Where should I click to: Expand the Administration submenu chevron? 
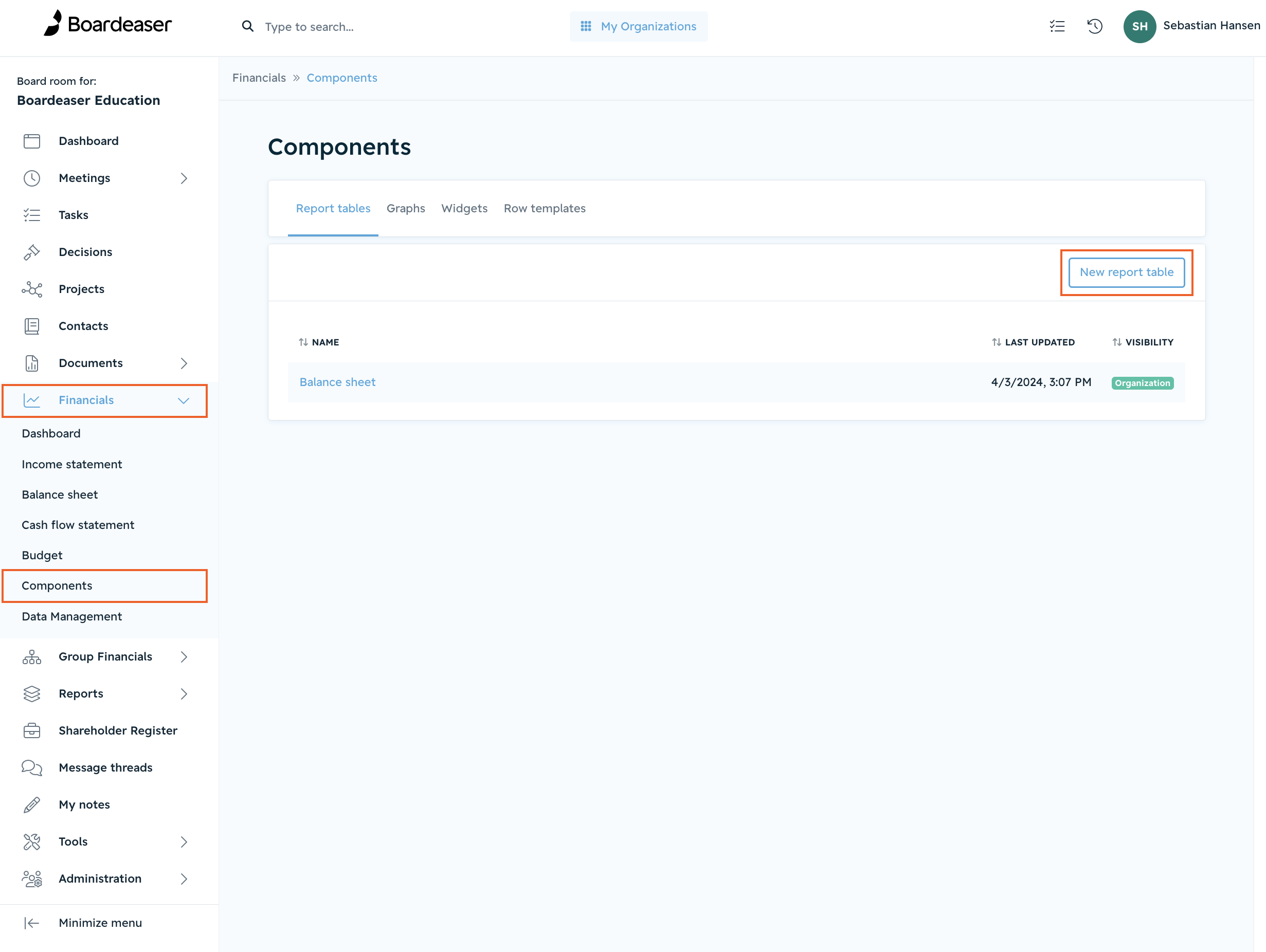[x=184, y=879]
